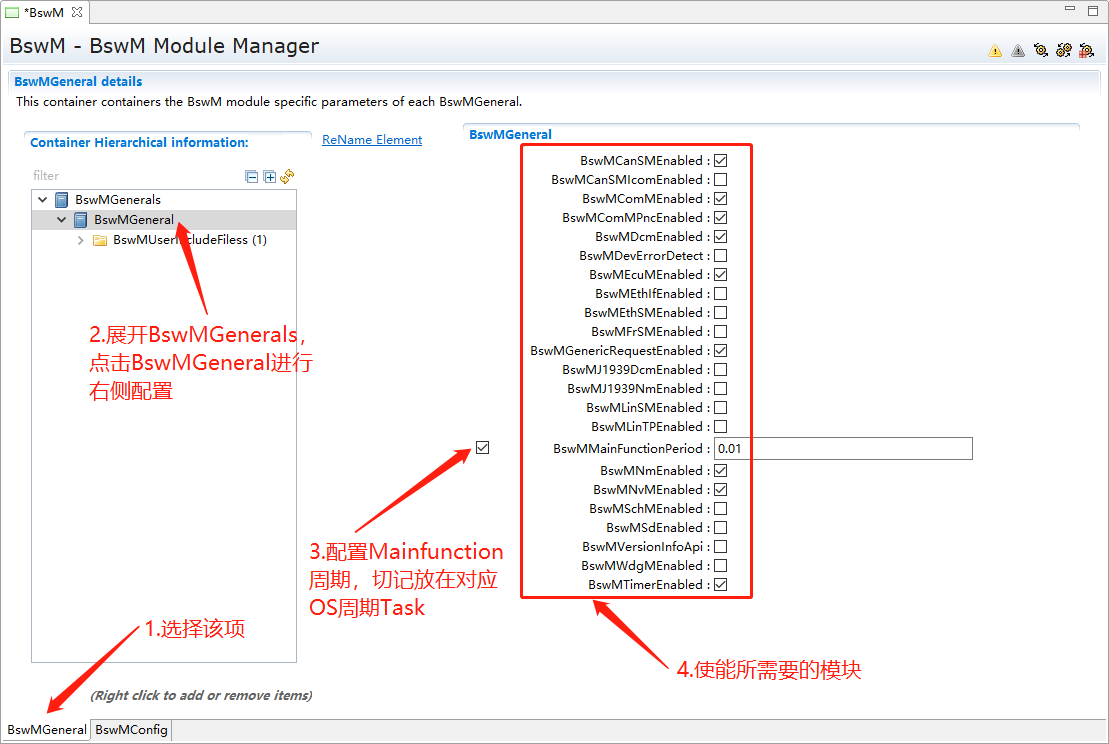Collapse the BswMGeneral child node arrow

pos(62,220)
